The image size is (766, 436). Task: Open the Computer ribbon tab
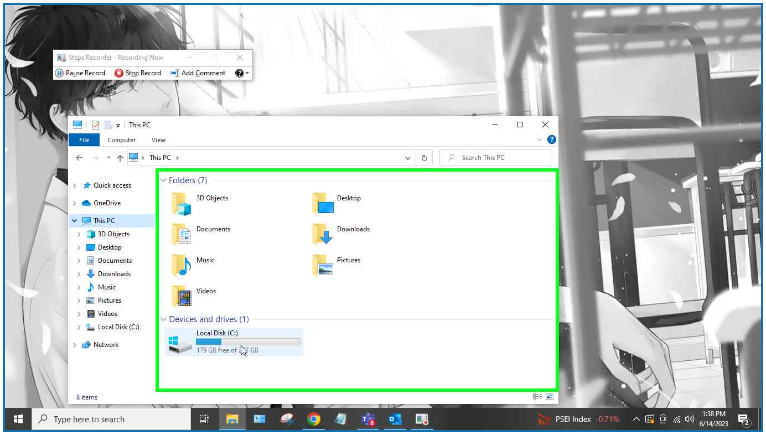pyautogui.click(x=122, y=140)
